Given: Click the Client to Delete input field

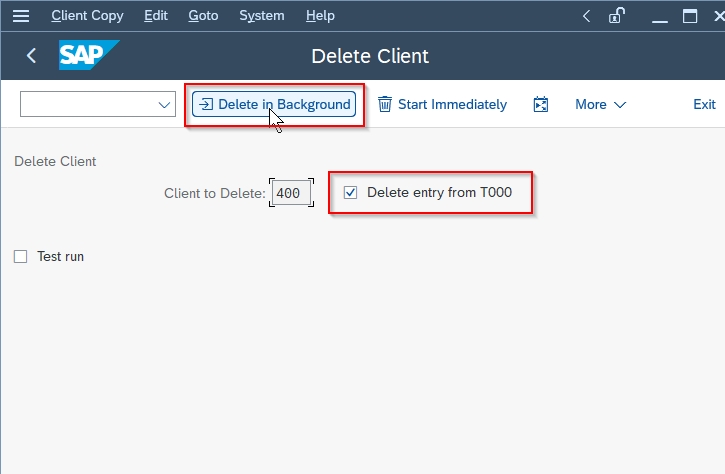Looking at the screenshot, I should [291, 193].
